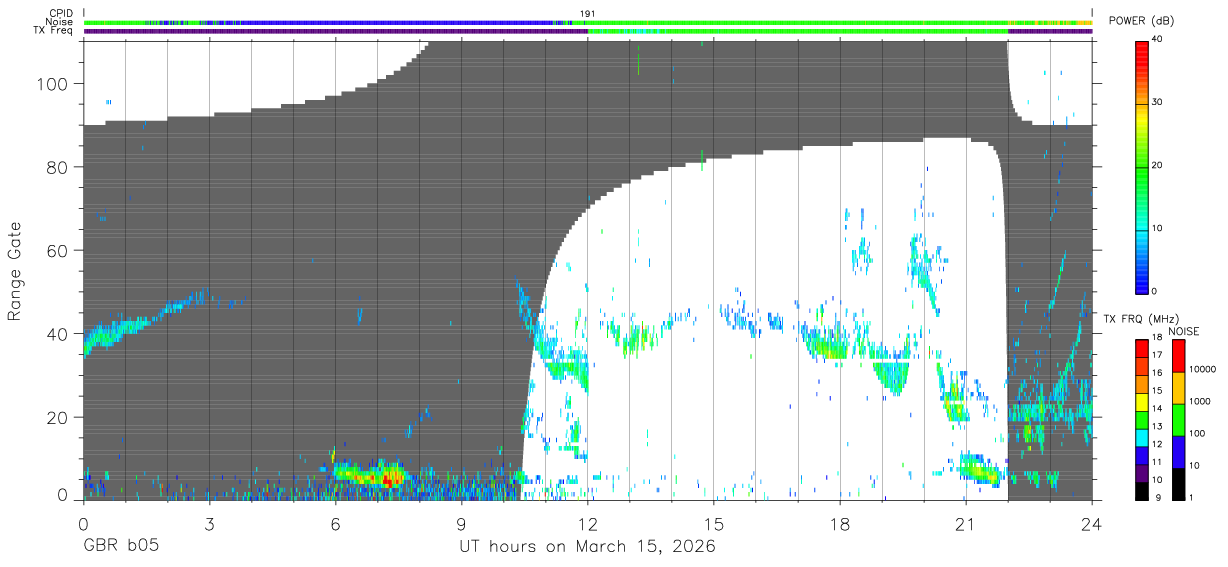Click the 15 tick label on UT hours axis

714,524
